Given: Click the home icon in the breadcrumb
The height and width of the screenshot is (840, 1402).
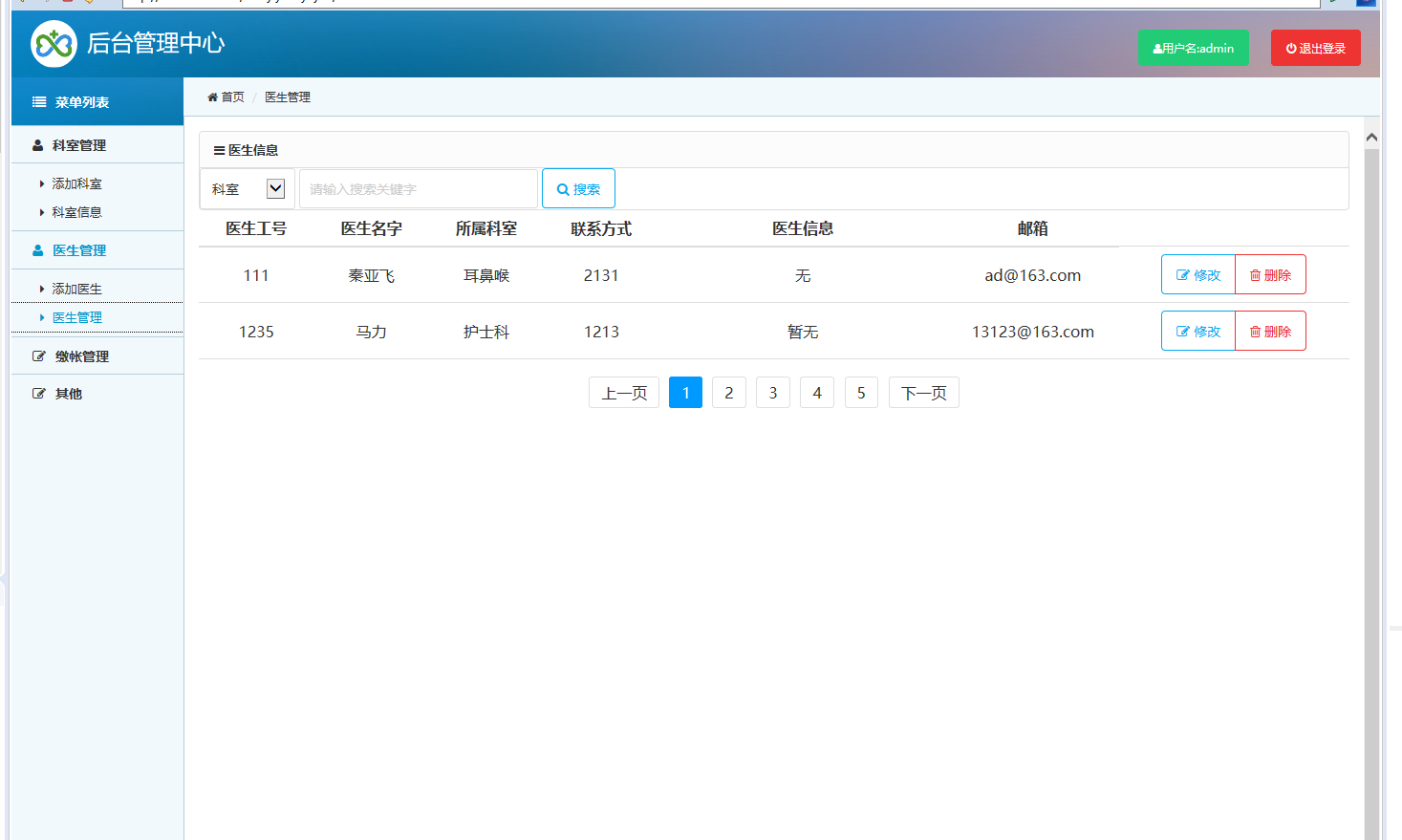Looking at the screenshot, I should (211, 97).
